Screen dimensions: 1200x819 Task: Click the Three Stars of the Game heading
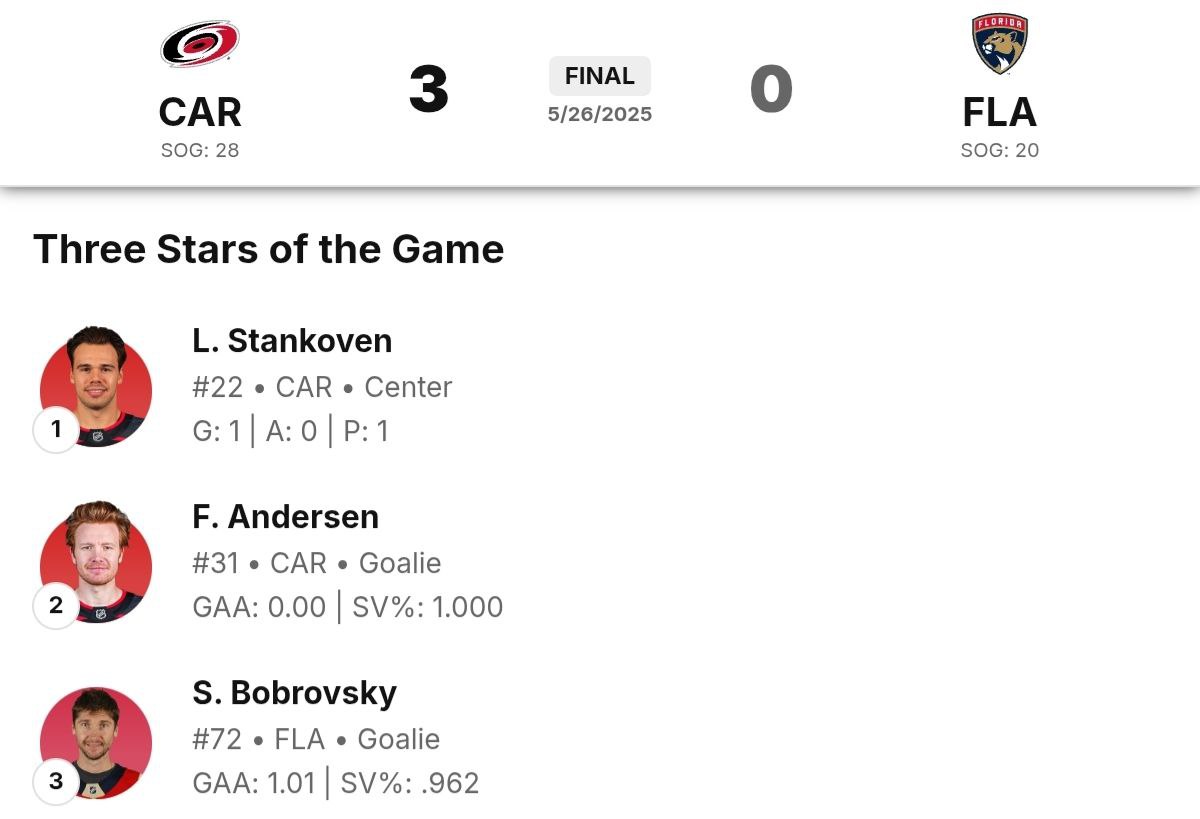[x=268, y=249]
